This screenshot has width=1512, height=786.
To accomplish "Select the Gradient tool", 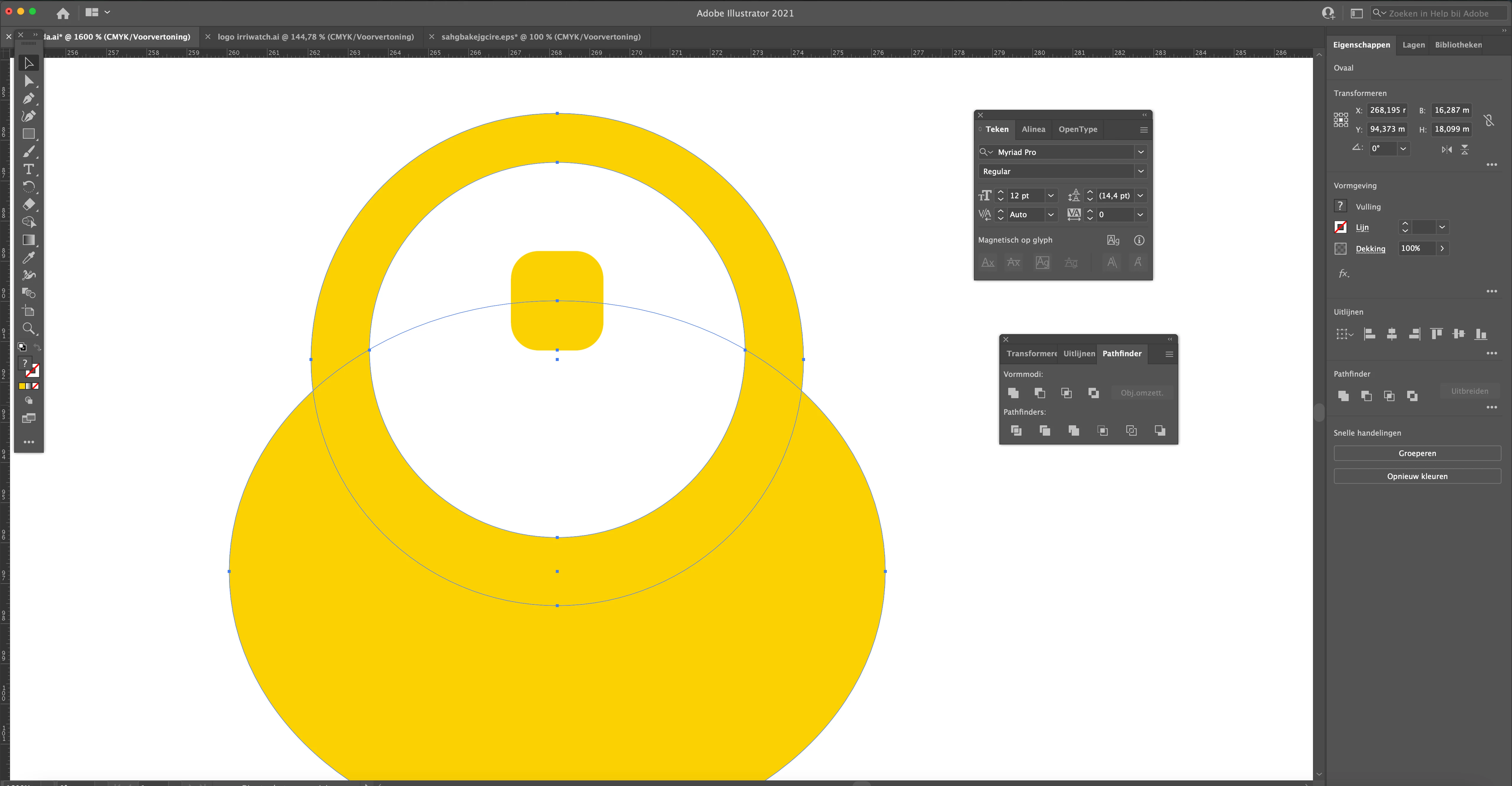I will point(28,240).
